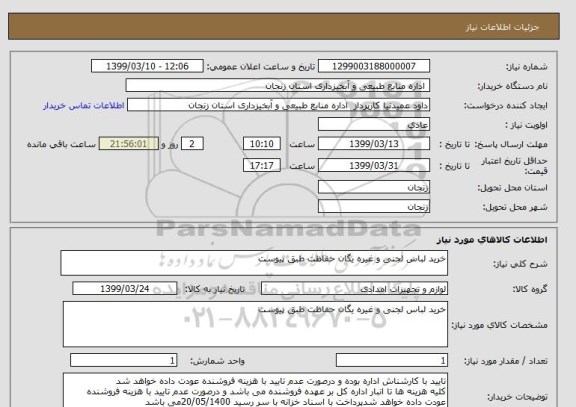The height and width of the screenshot is (407, 576).
Task: Click the توضیحات خریدار text area
Action: coord(255,390)
